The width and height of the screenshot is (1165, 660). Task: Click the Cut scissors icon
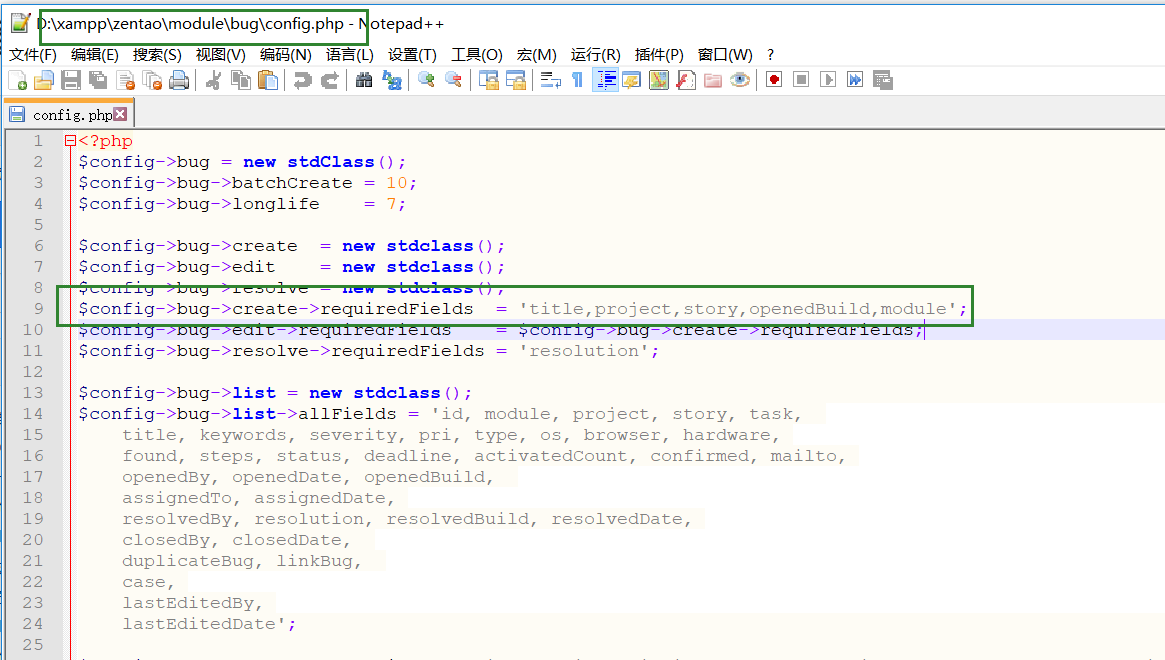(x=213, y=80)
